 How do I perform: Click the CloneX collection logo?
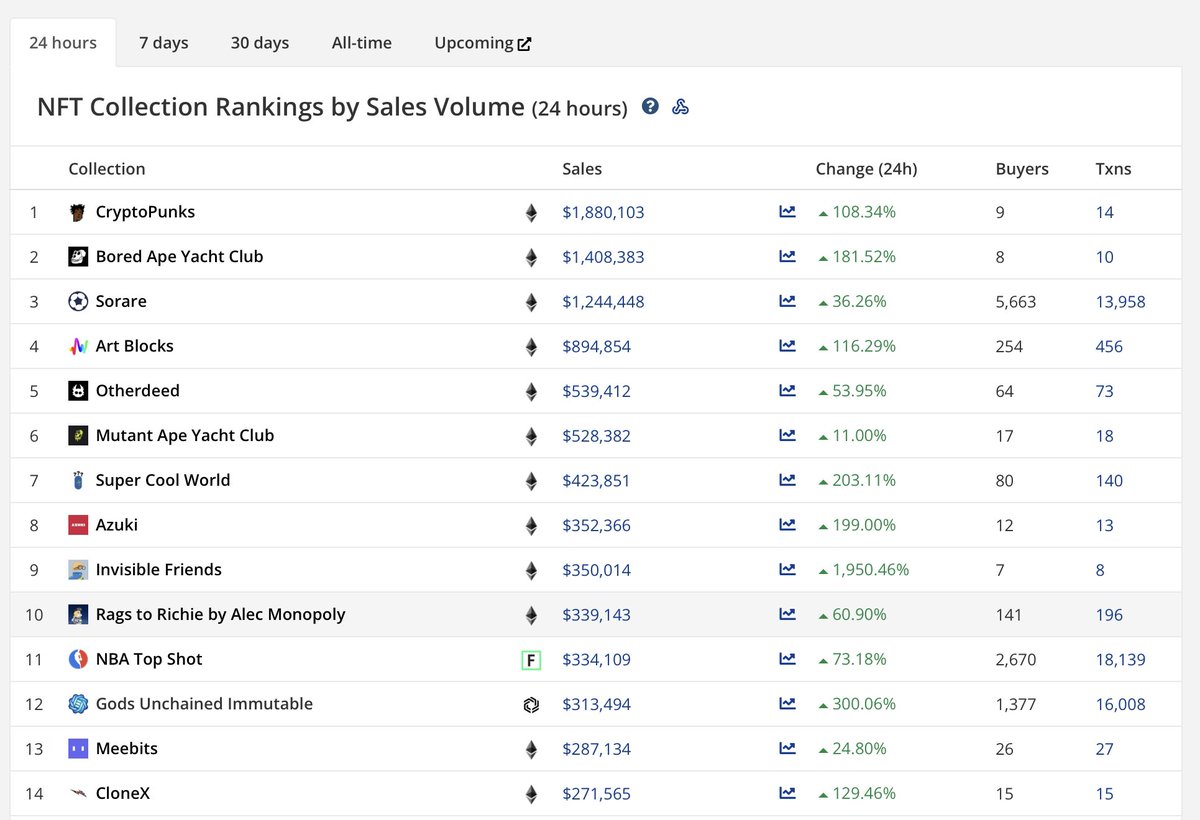[x=80, y=793]
